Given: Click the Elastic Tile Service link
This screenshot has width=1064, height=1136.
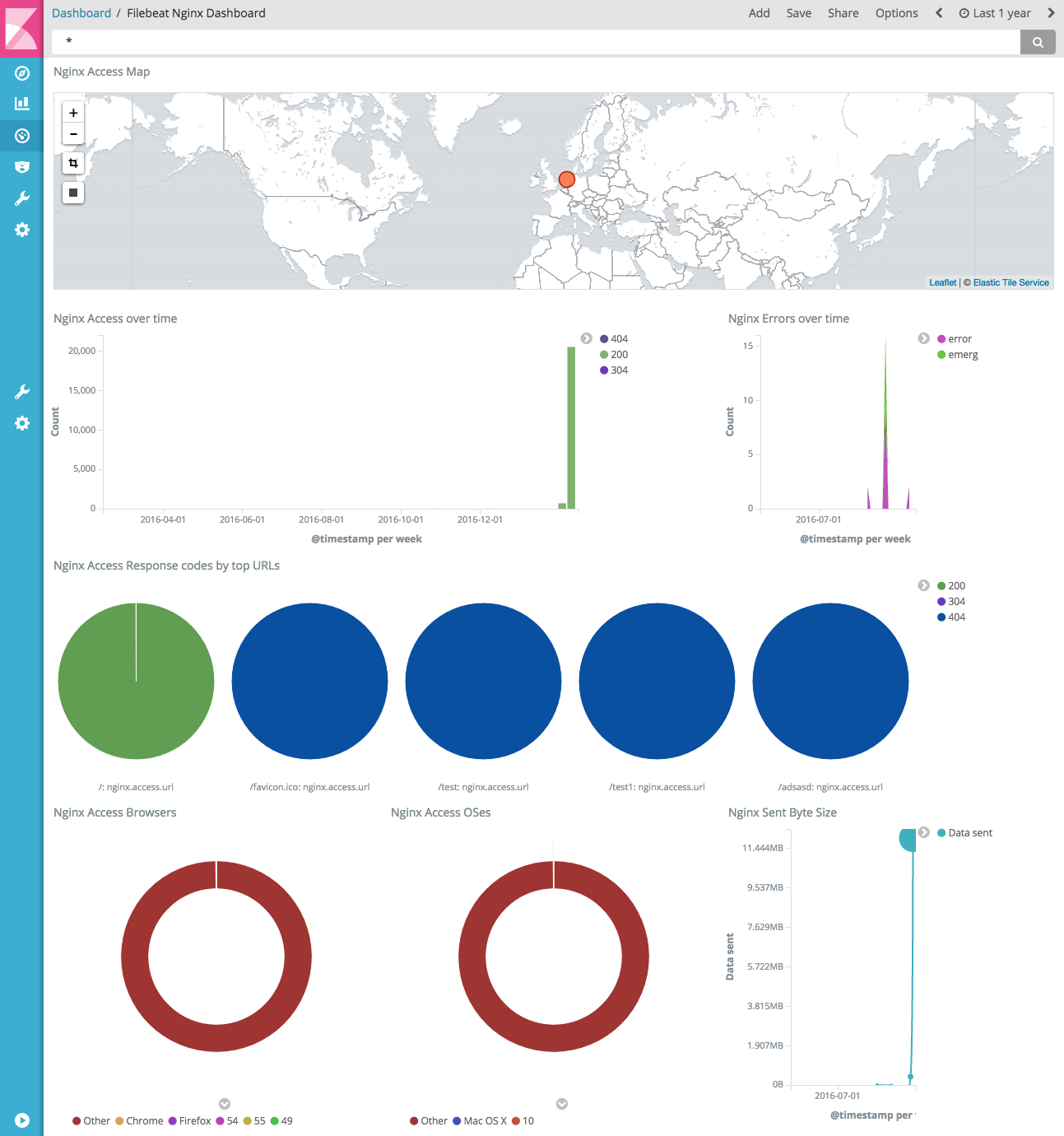Looking at the screenshot, I should click(1011, 282).
